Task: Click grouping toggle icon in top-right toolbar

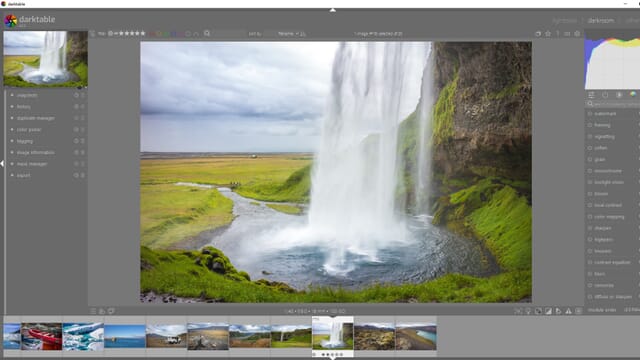Action: pyautogui.click(x=538, y=34)
